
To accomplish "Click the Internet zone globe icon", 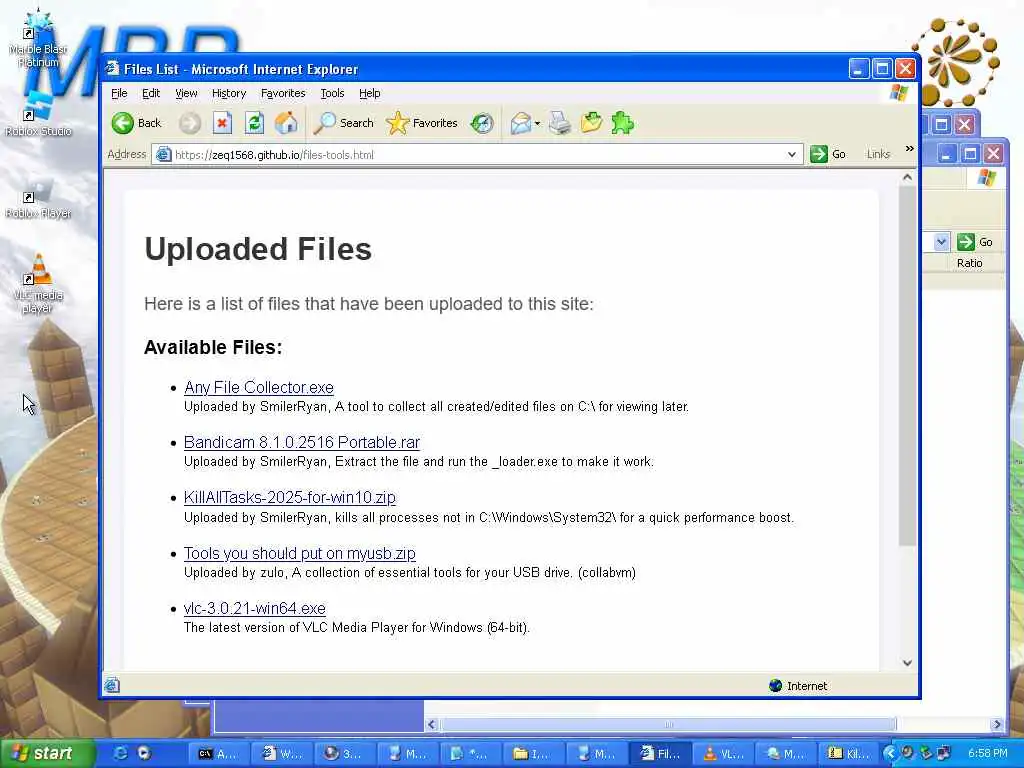I will coord(775,685).
